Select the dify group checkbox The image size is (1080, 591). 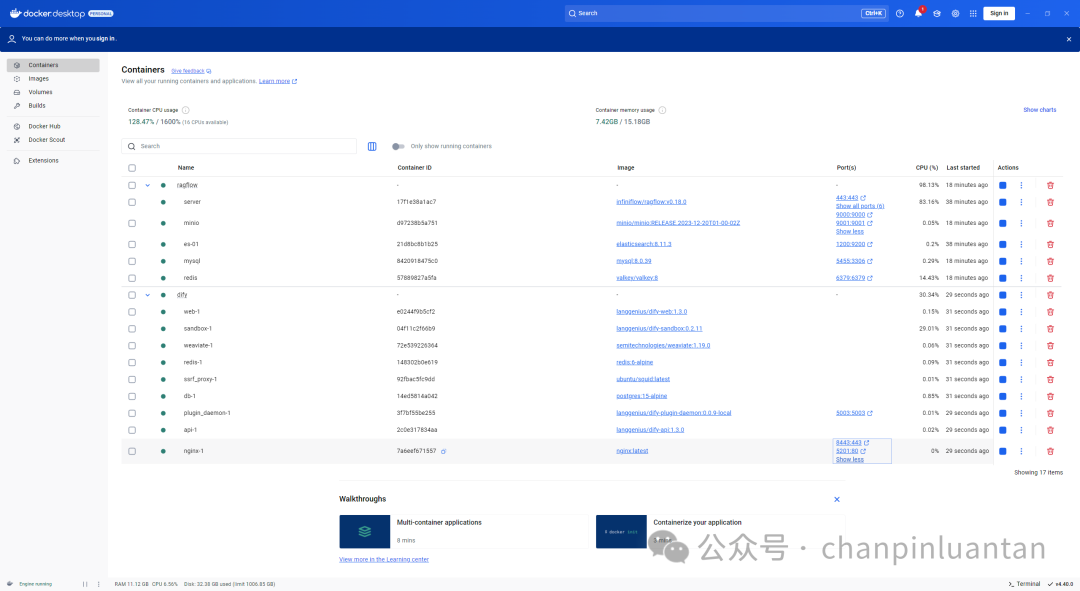[x=132, y=295]
